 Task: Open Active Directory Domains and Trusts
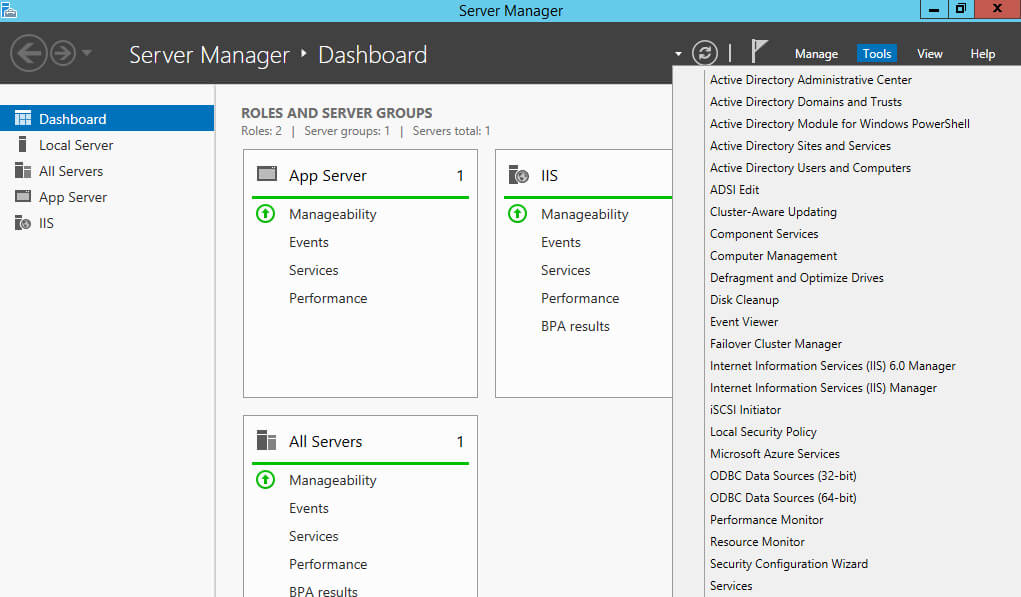805,102
